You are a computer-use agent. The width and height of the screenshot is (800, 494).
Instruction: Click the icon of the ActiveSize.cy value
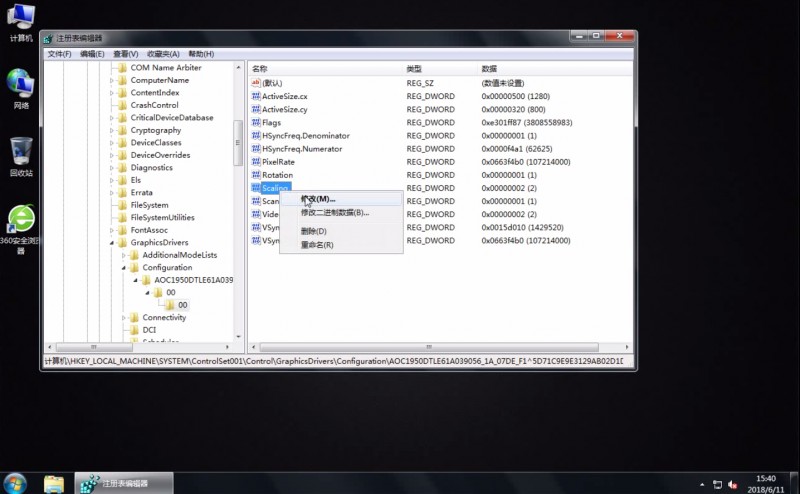coord(256,109)
